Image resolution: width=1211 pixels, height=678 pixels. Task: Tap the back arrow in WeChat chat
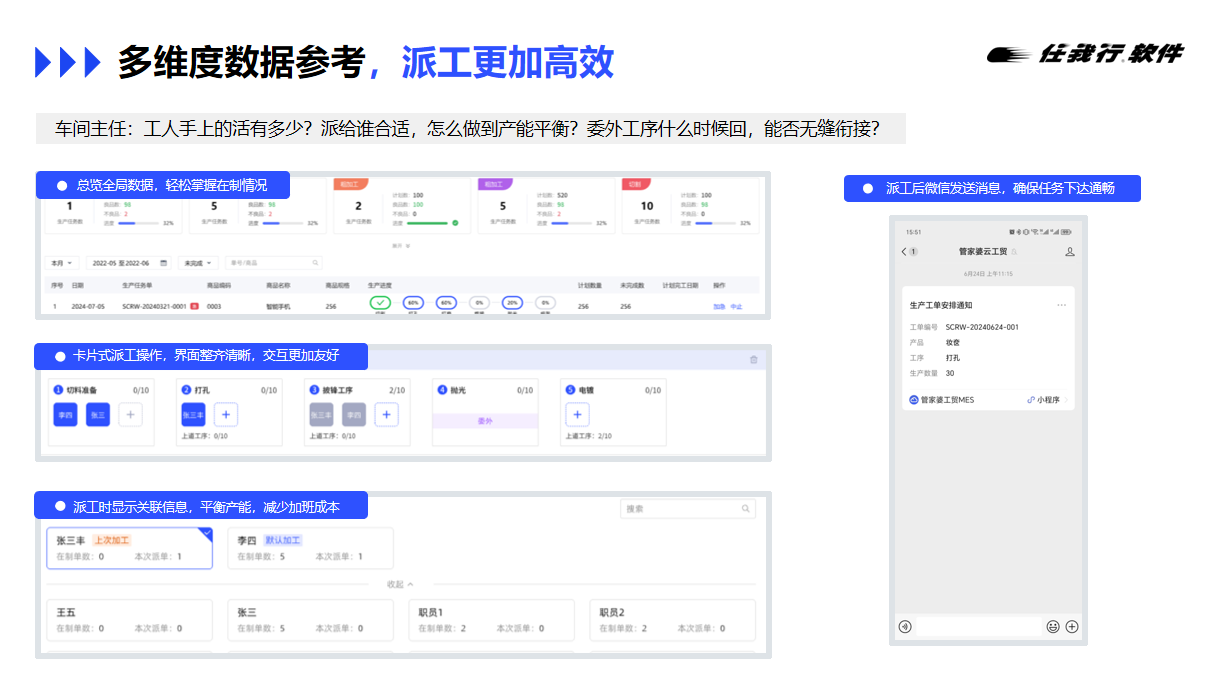coord(904,252)
